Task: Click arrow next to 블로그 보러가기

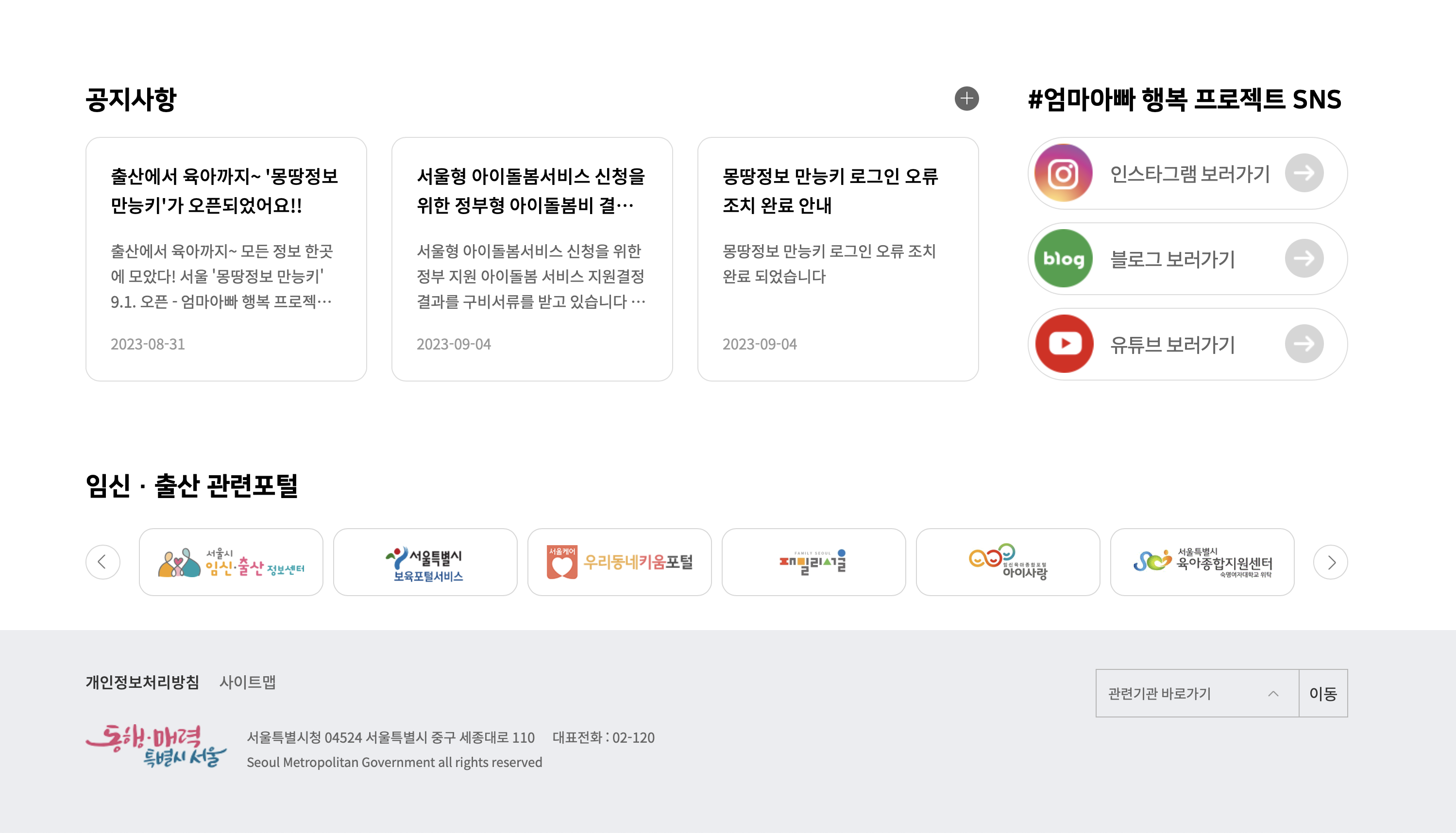Action: pos(1304,259)
